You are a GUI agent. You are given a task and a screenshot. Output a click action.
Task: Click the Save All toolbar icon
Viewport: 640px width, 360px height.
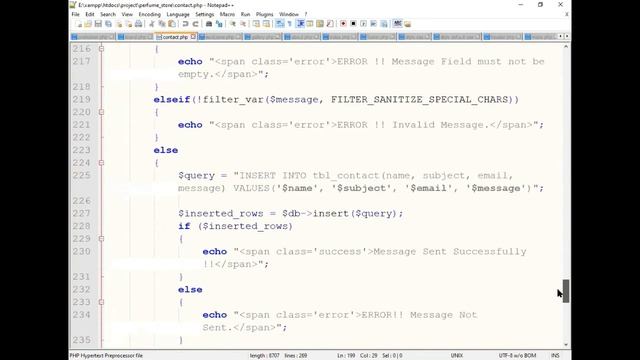[x=108, y=24]
